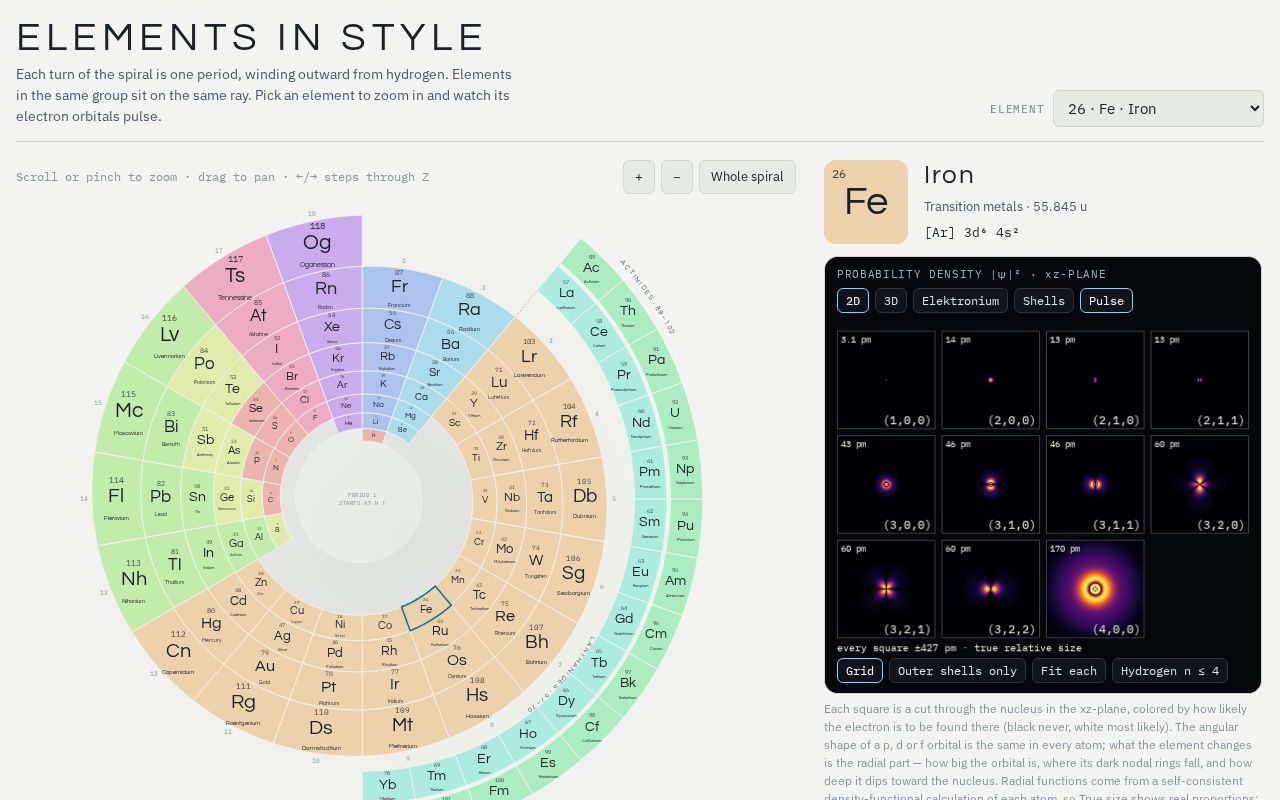Select the Shells view mode
Image resolution: width=1280 pixels, height=800 pixels.
pos(1044,301)
